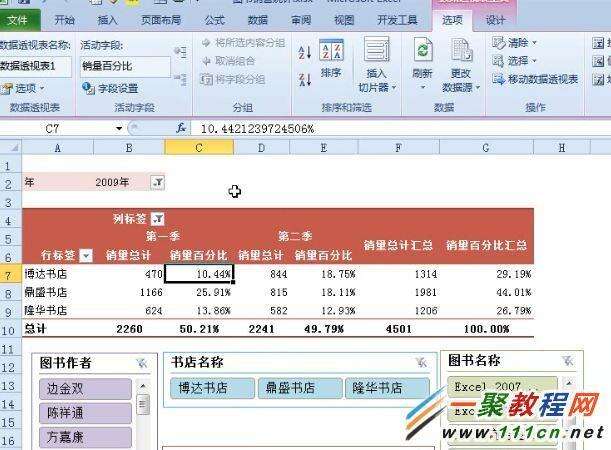Toggle 方嘉康 in author slicer
The width and height of the screenshot is (611, 450).
85,437
